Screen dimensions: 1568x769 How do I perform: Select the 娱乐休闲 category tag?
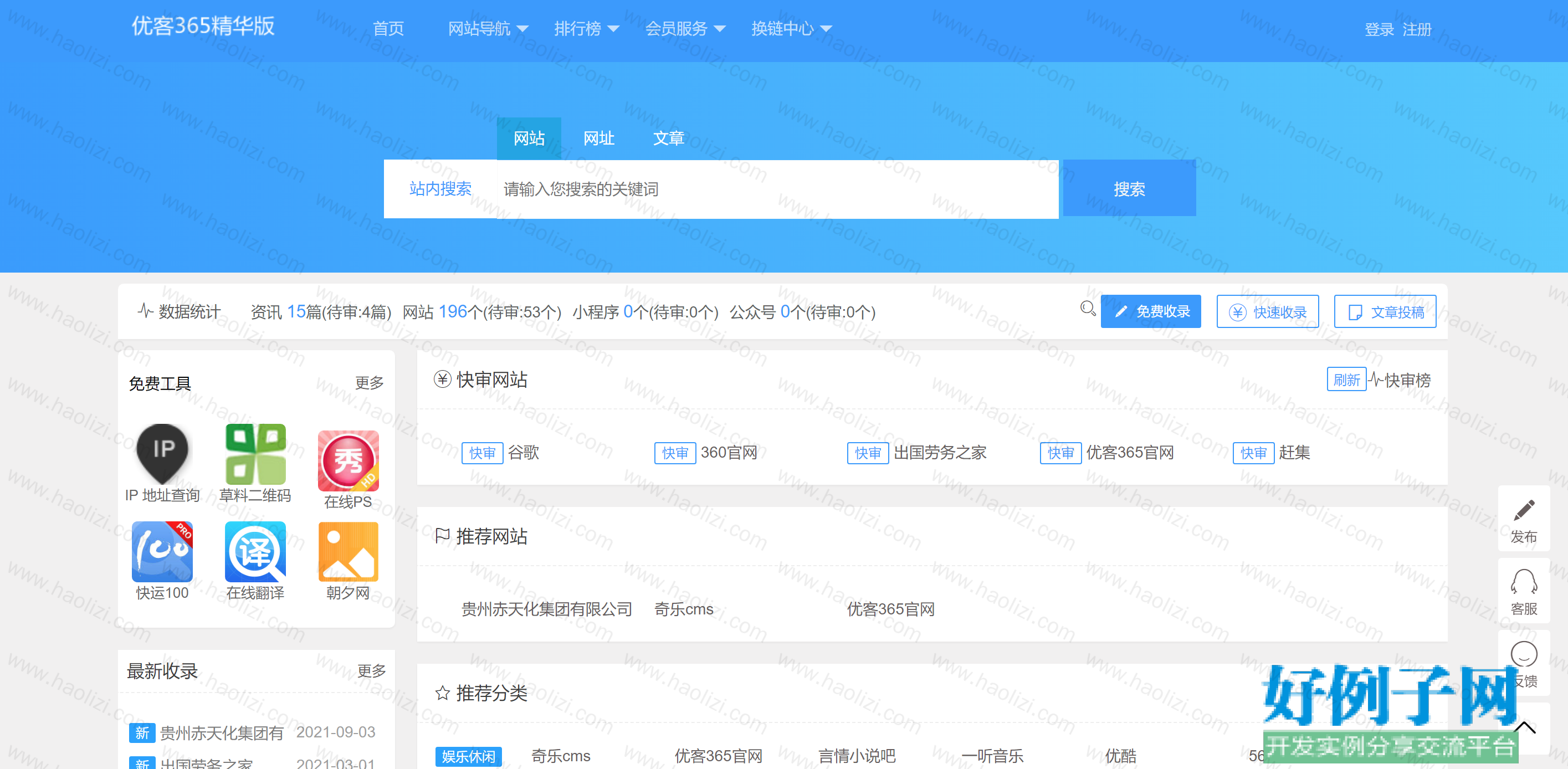(x=469, y=756)
